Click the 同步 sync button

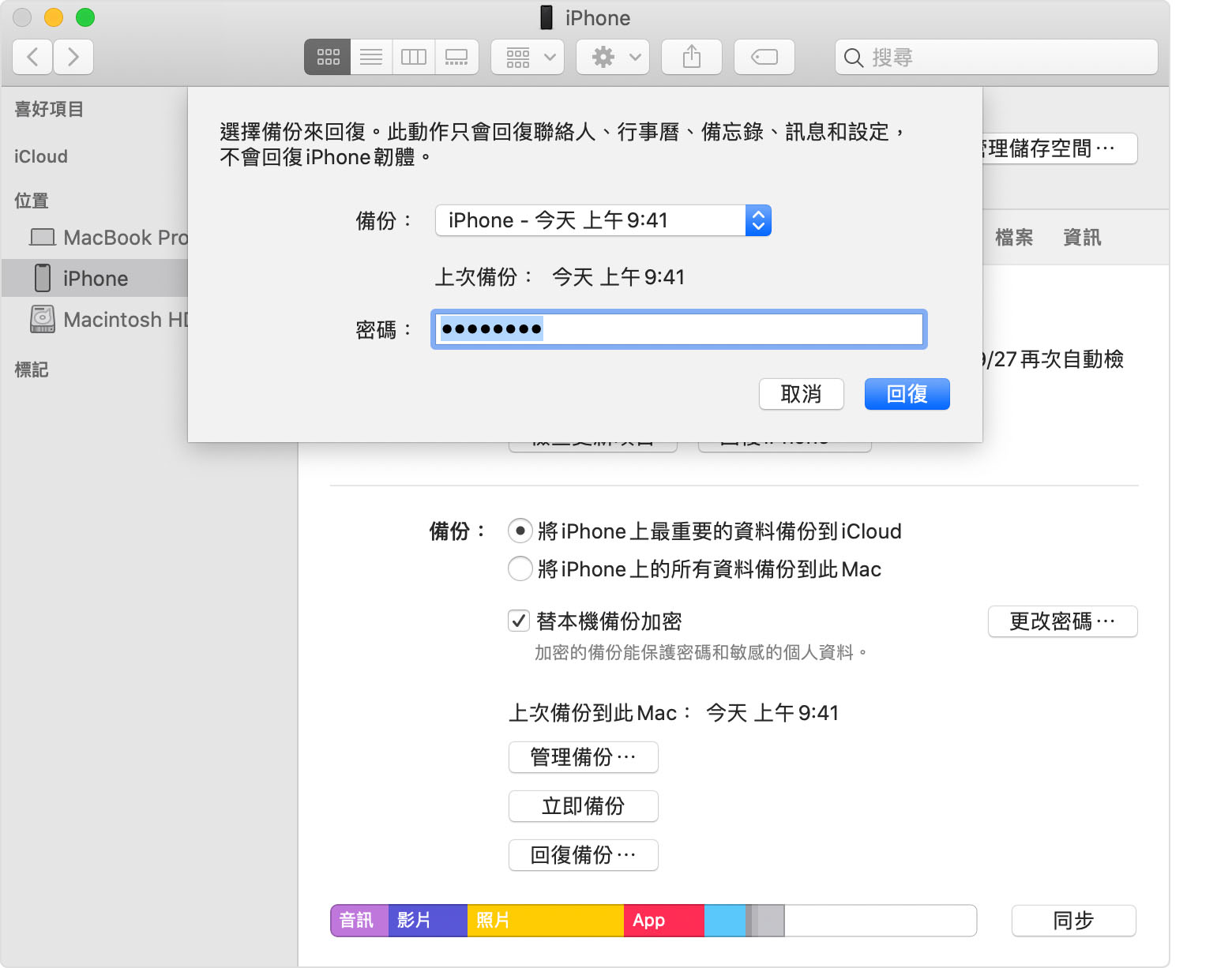(x=1074, y=921)
